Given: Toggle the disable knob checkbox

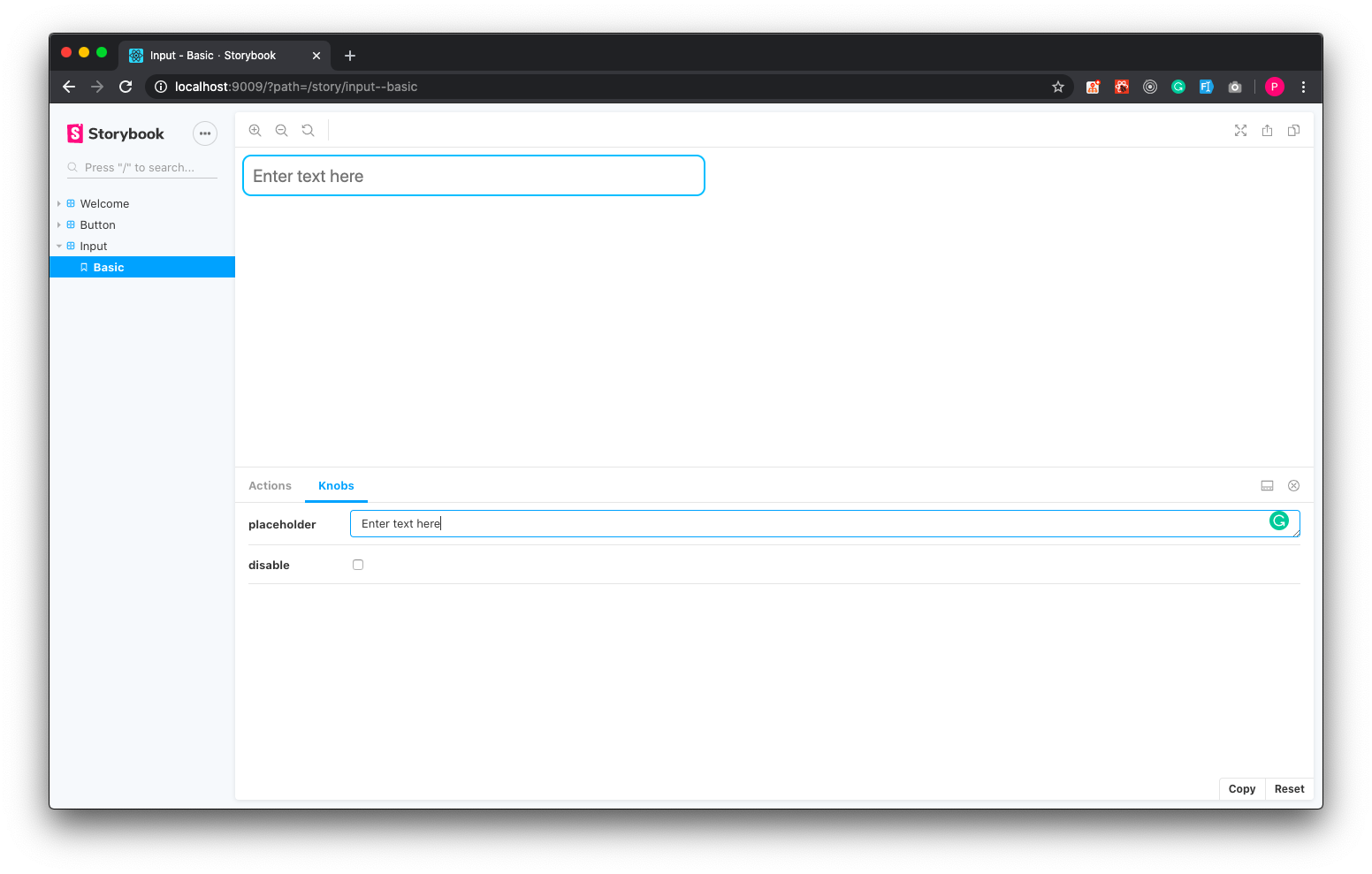Looking at the screenshot, I should point(358,565).
